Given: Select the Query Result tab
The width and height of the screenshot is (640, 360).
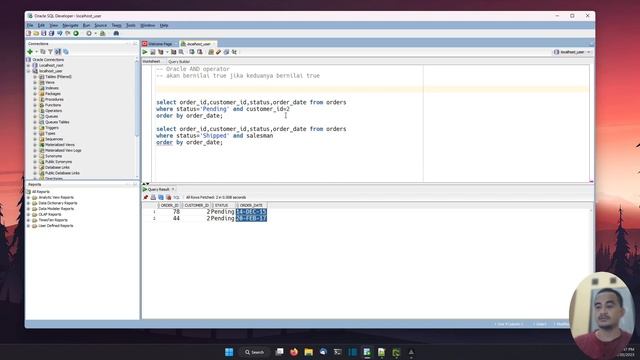Looking at the screenshot, I should 158,189.
